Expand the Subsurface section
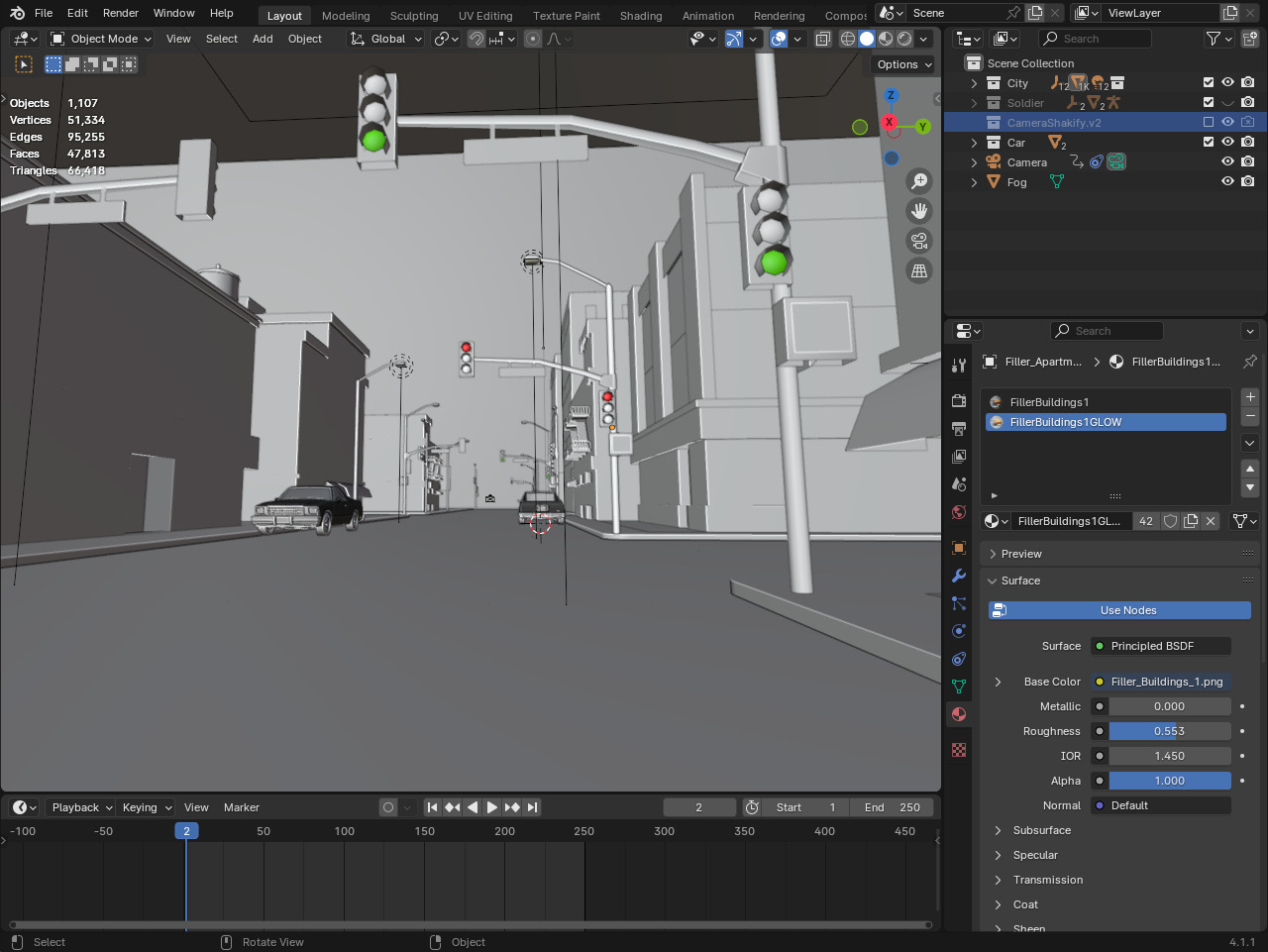This screenshot has width=1268, height=952. point(1041,830)
